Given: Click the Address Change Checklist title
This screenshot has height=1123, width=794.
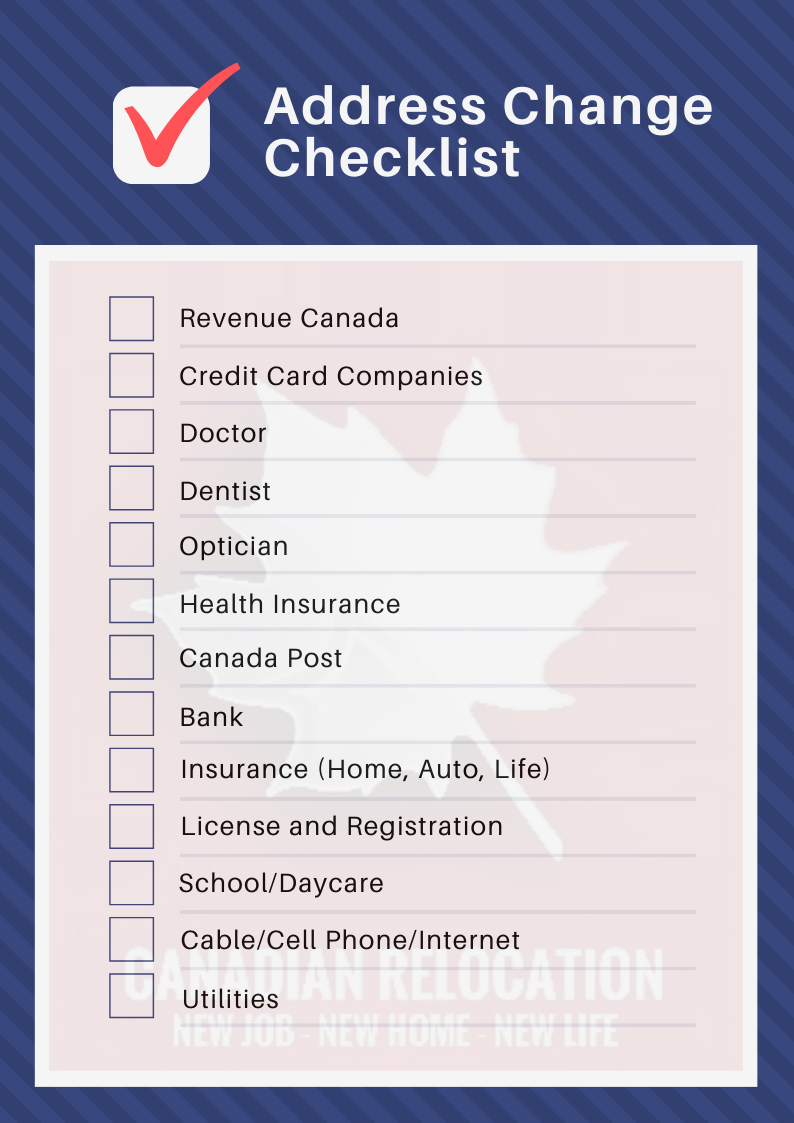Looking at the screenshot, I should tap(488, 132).
